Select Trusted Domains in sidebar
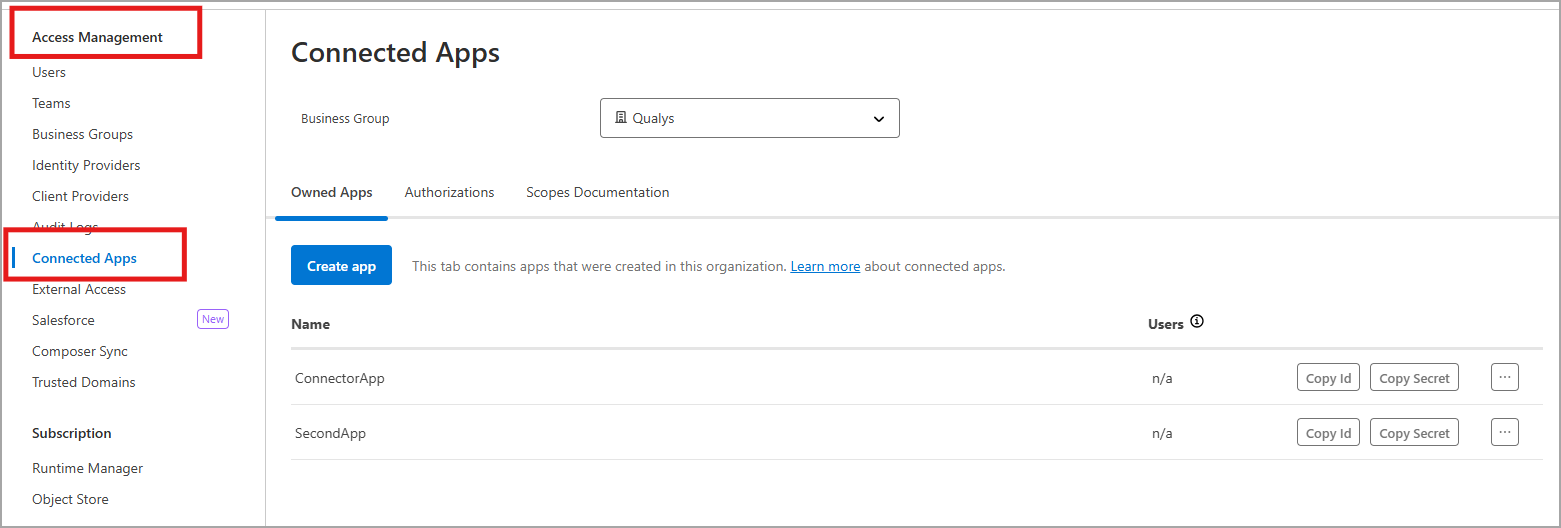Viewport: 1561px width, 528px height. tap(83, 382)
